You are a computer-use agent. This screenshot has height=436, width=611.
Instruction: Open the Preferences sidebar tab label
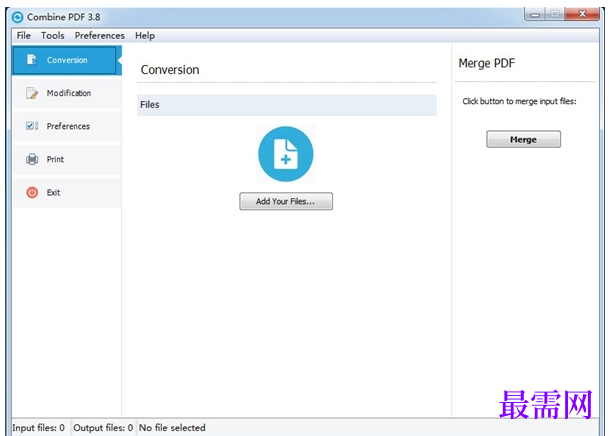[x=68, y=126]
